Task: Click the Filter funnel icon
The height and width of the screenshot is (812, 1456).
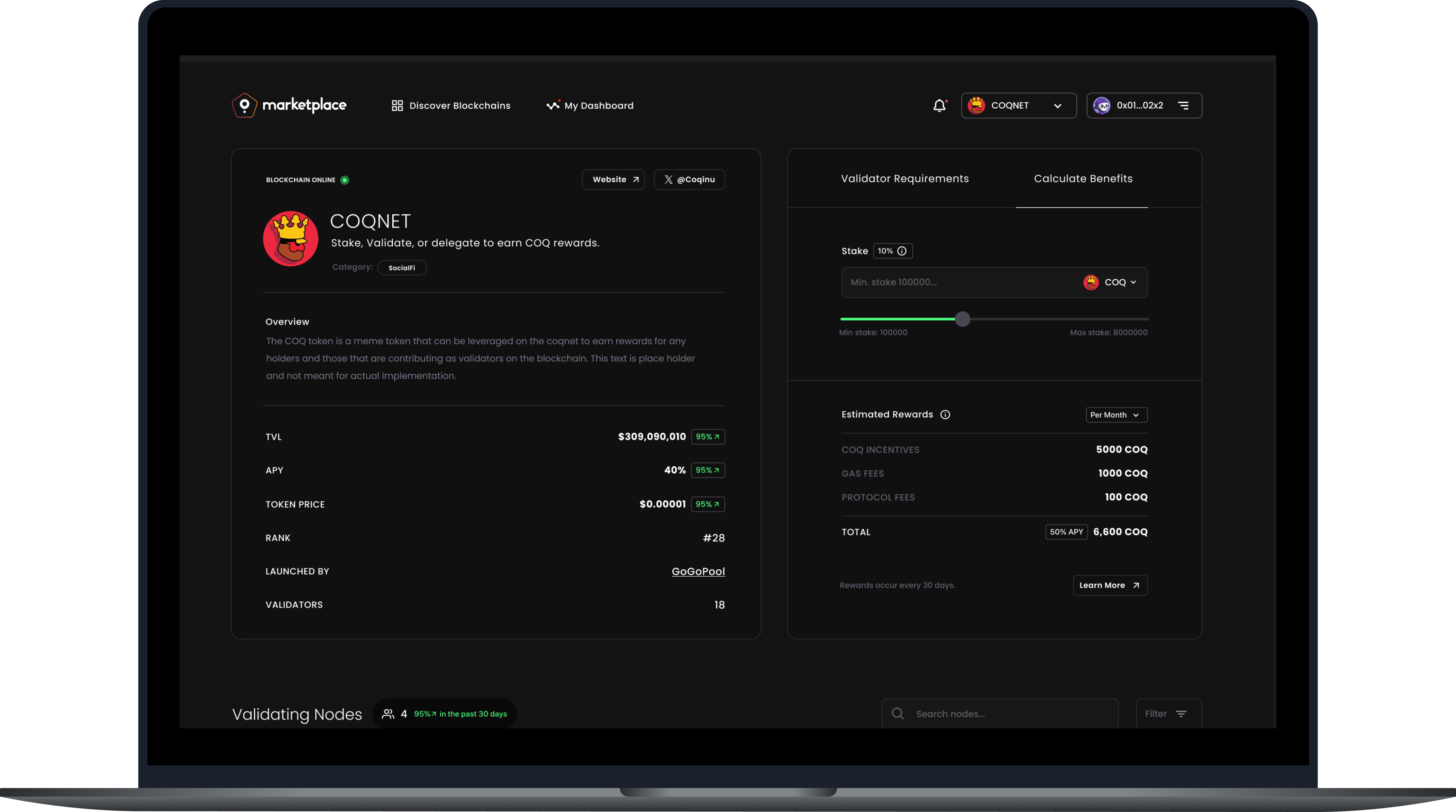Action: (1181, 713)
